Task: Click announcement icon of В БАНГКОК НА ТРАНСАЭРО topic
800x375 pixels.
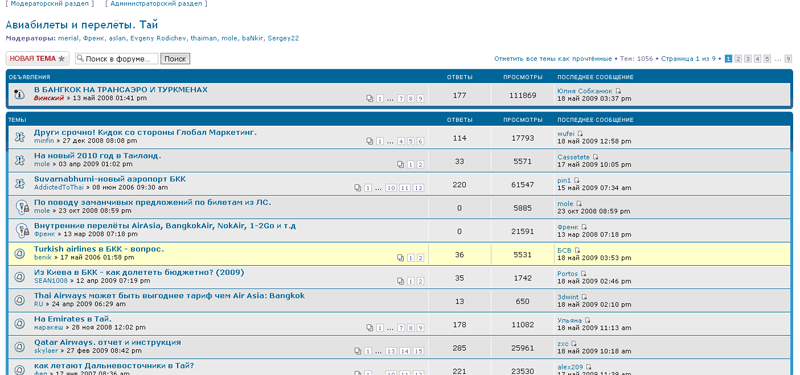Action: (19, 94)
